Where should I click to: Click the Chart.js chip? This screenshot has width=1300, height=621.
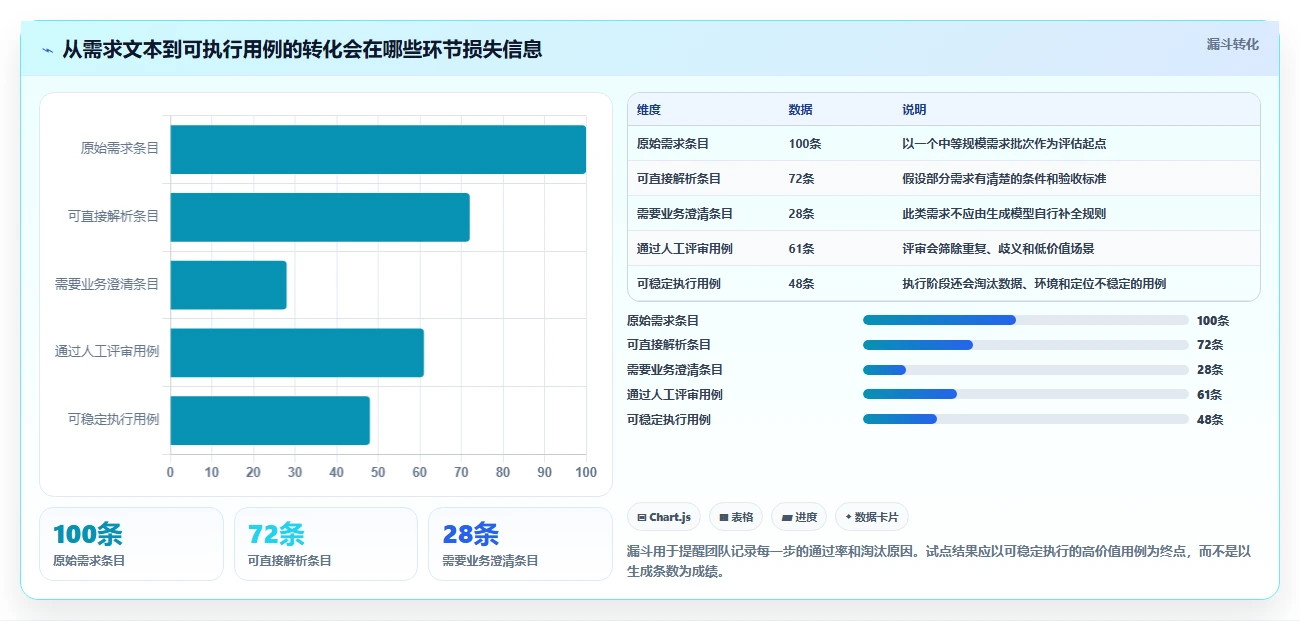pyautogui.click(x=664, y=517)
